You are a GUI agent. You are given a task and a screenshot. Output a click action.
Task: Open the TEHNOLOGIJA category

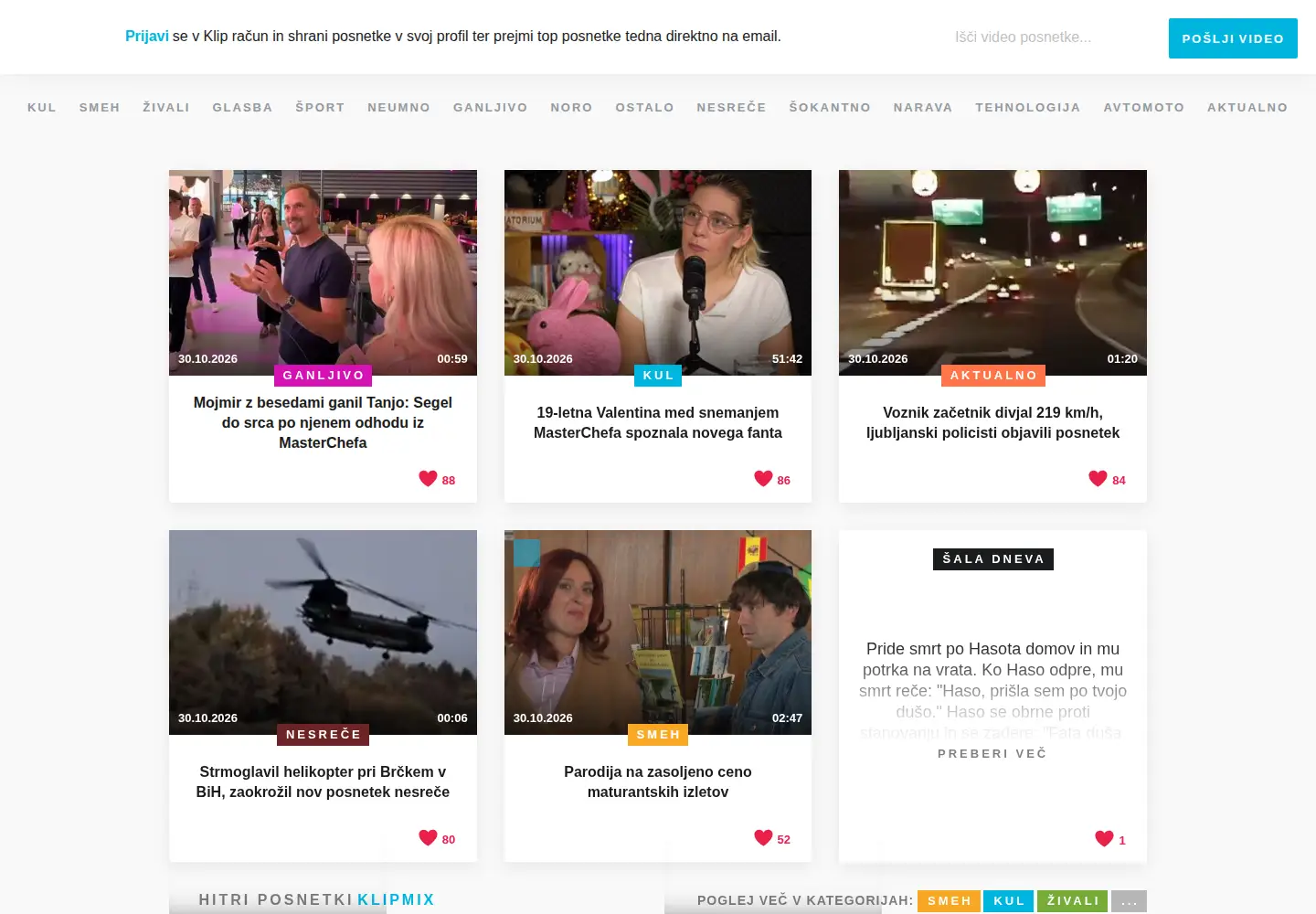[x=1028, y=107]
